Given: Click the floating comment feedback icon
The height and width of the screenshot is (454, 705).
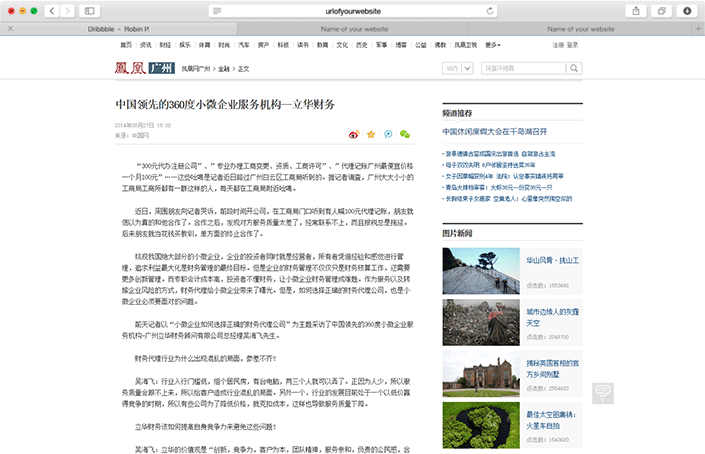Looking at the screenshot, I should pyautogui.click(x=603, y=393).
